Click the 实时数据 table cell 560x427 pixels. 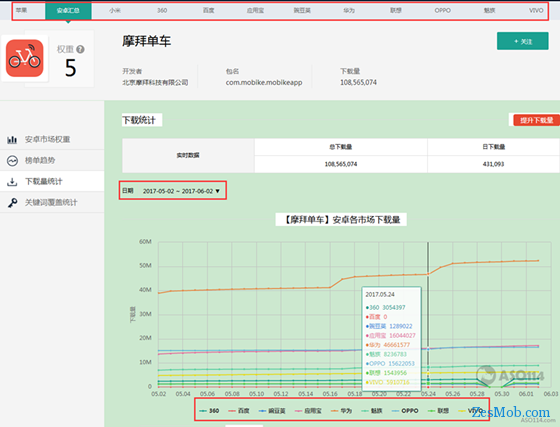click(188, 155)
